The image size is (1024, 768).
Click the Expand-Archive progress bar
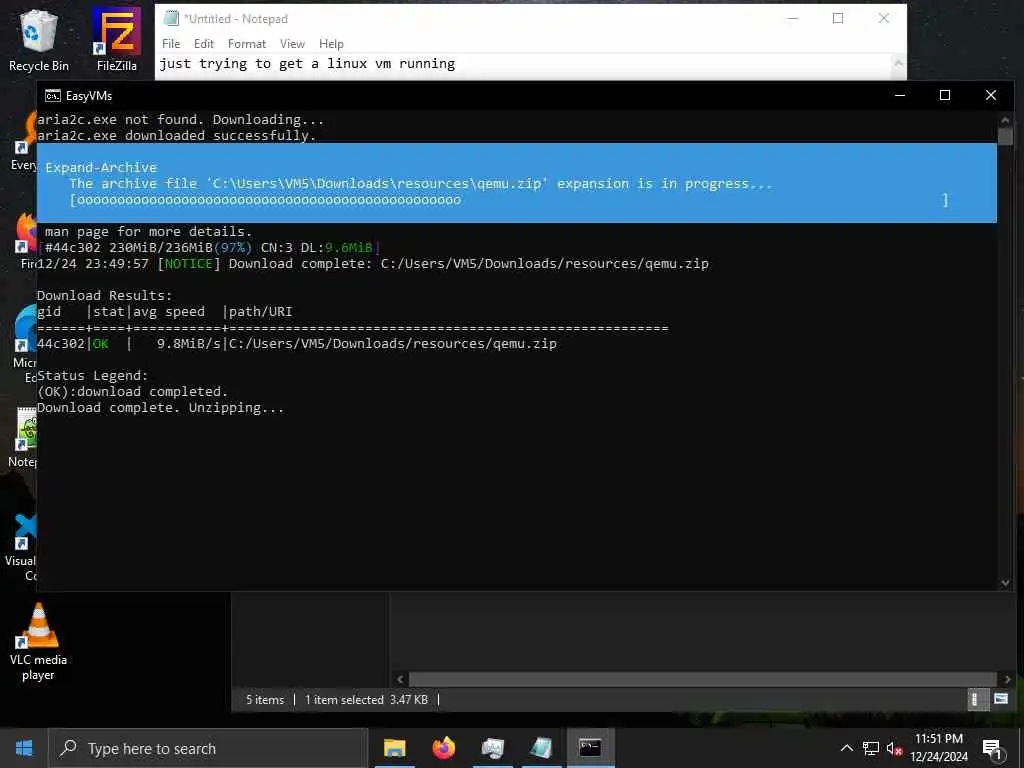(x=509, y=200)
